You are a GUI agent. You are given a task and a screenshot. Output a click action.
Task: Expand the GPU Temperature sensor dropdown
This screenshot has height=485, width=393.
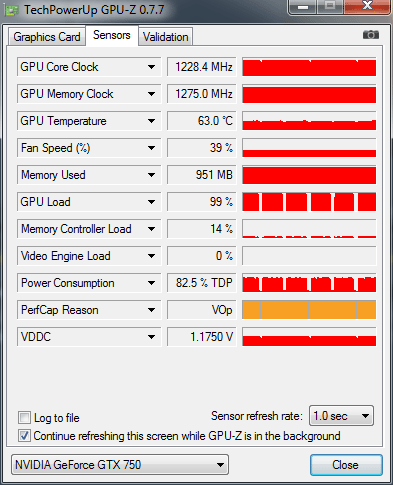click(x=151, y=121)
